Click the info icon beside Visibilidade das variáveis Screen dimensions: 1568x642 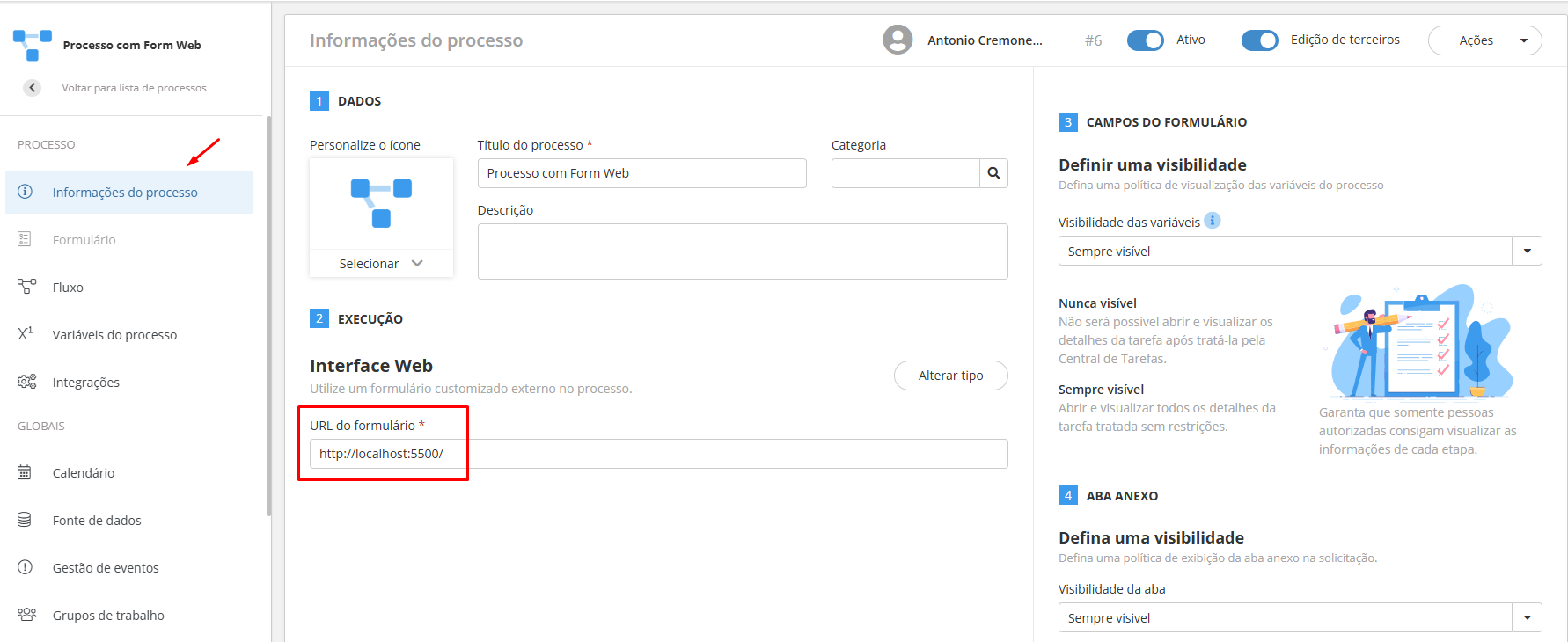click(x=1213, y=221)
